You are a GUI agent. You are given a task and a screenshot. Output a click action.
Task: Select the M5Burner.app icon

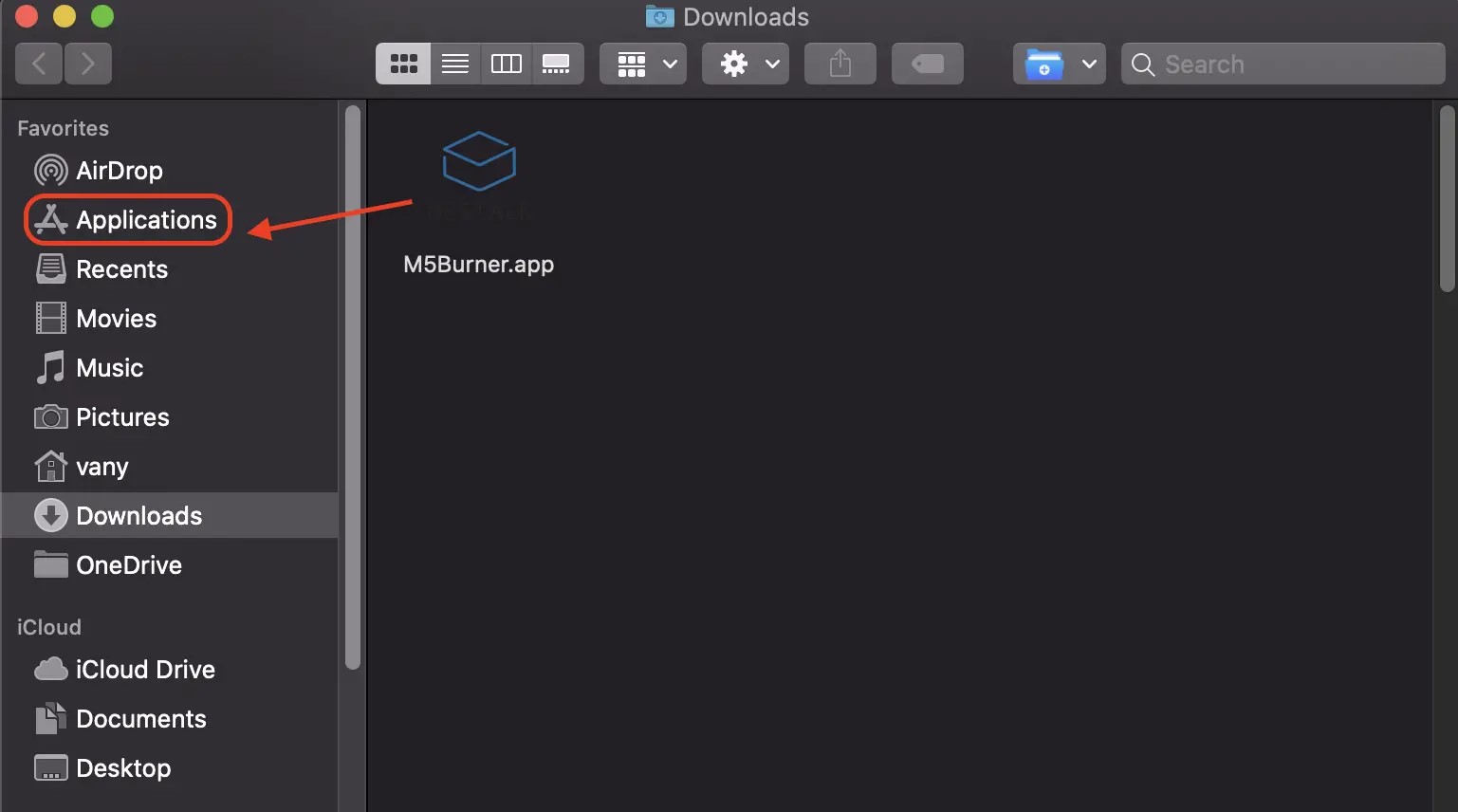point(479,163)
